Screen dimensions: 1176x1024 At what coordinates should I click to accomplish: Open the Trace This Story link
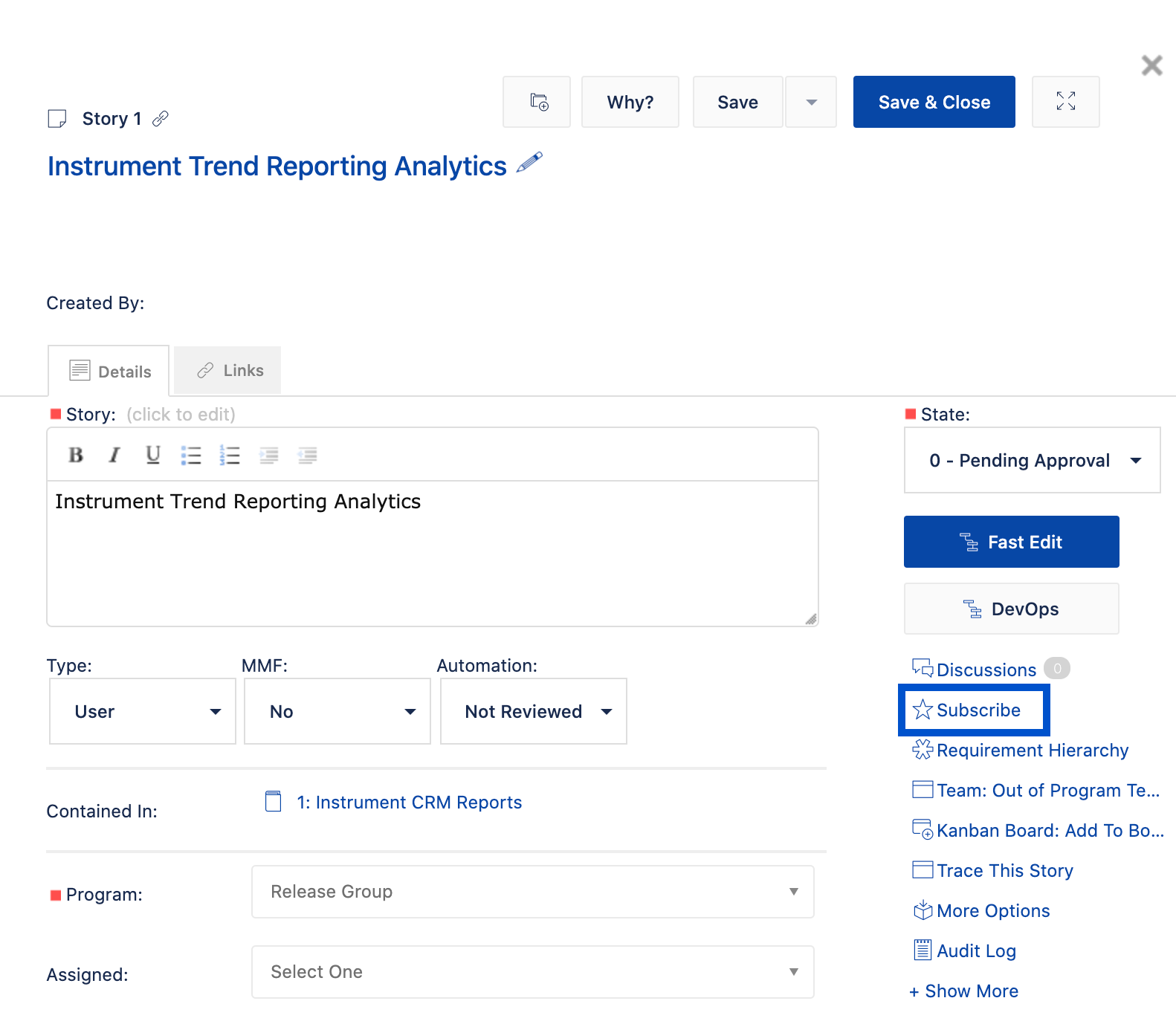1005,870
